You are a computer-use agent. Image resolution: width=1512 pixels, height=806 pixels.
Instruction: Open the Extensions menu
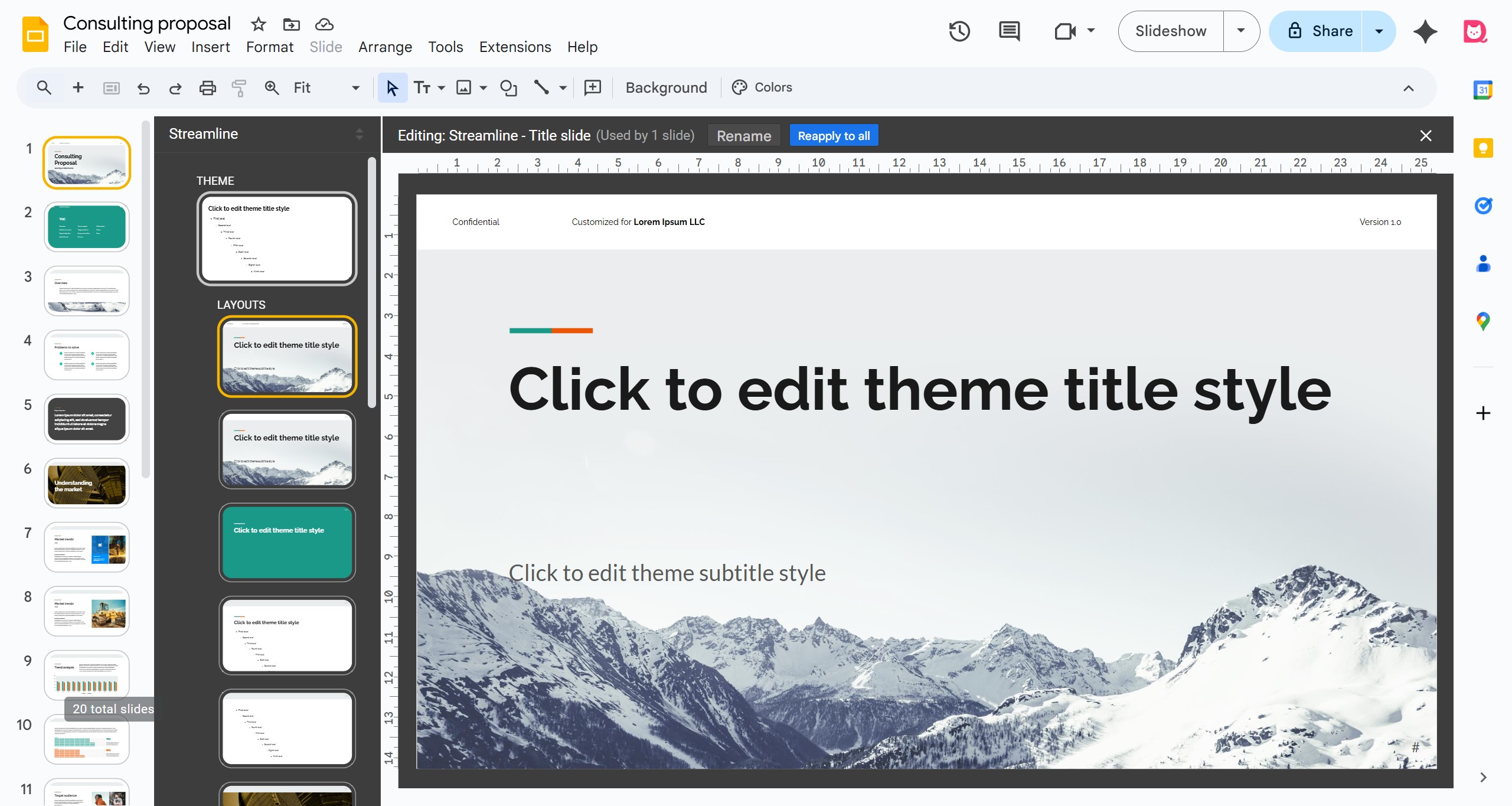click(515, 47)
